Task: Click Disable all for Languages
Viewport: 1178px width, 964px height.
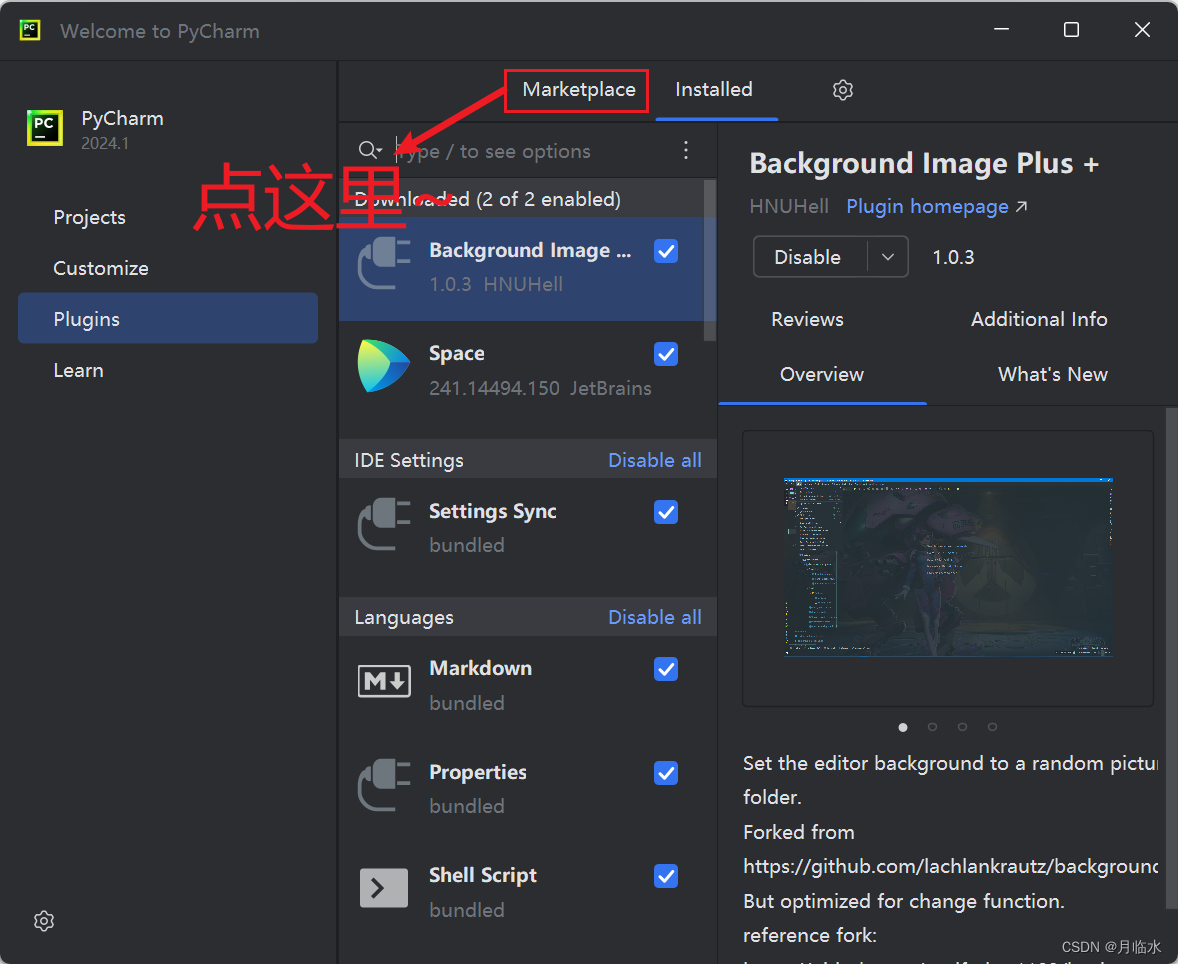Action: (654, 617)
